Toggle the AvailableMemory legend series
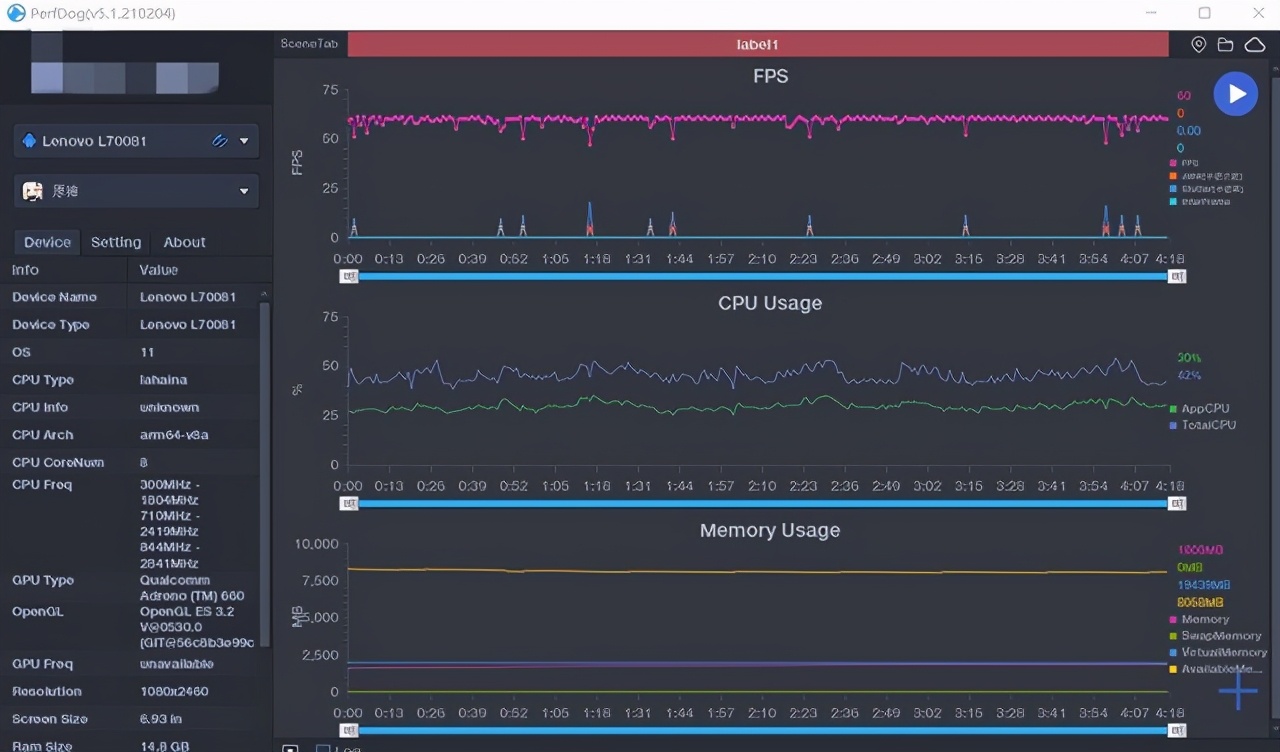The height and width of the screenshot is (752, 1280). (x=1217, y=669)
